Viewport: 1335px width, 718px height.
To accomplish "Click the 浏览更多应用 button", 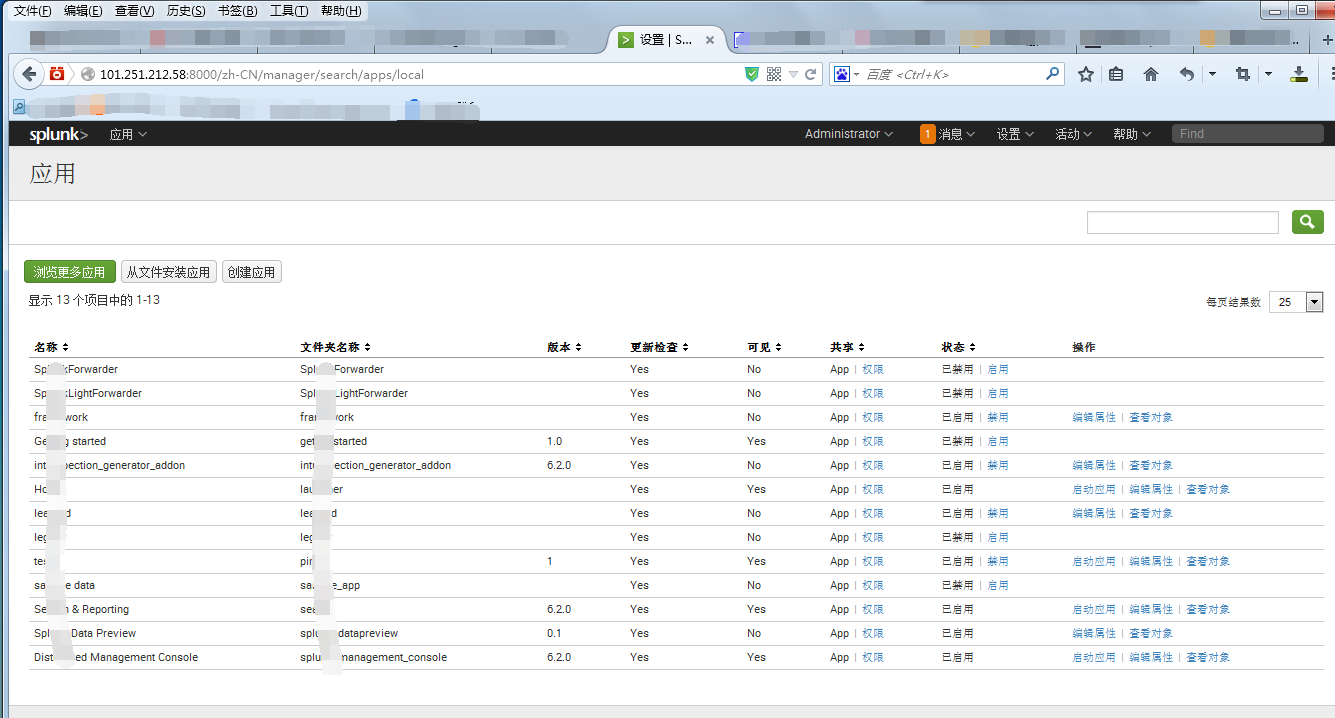I will [70, 272].
